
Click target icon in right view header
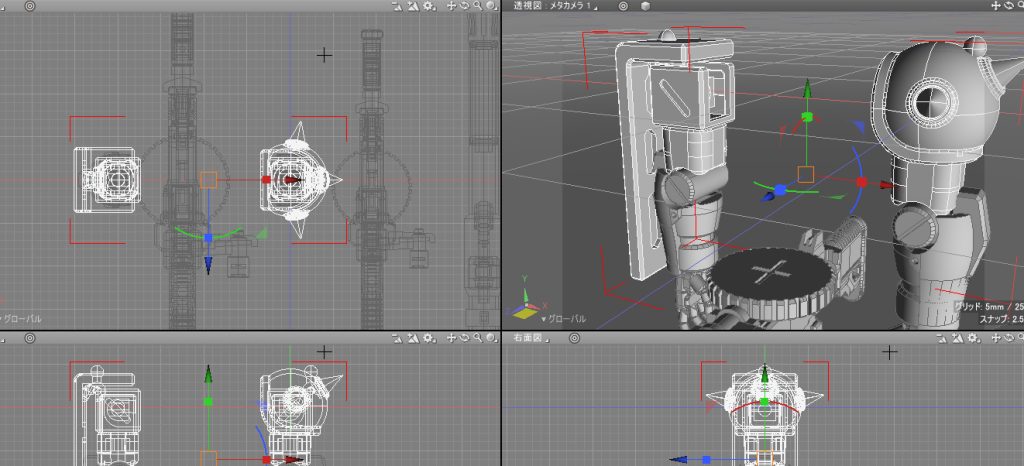tap(574, 338)
